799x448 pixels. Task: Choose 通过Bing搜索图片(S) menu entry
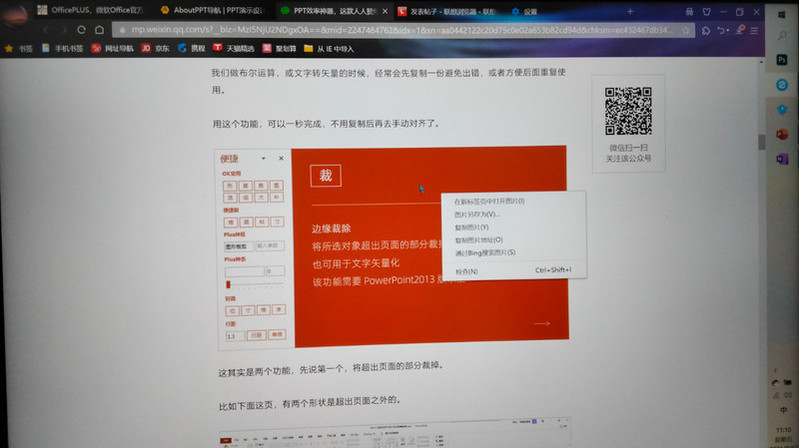pyautogui.click(x=485, y=253)
